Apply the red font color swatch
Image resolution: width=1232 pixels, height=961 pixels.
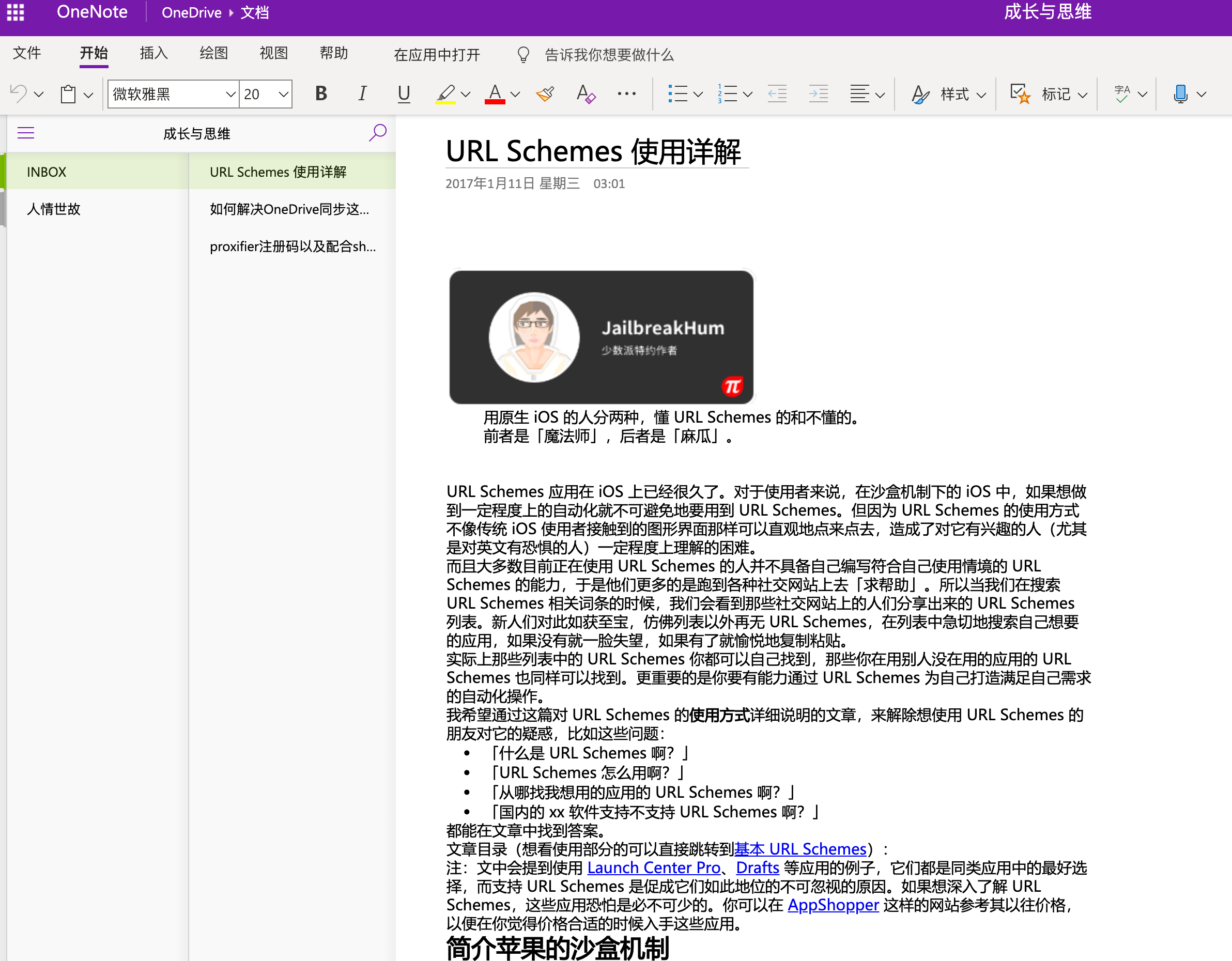pyautogui.click(x=495, y=94)
